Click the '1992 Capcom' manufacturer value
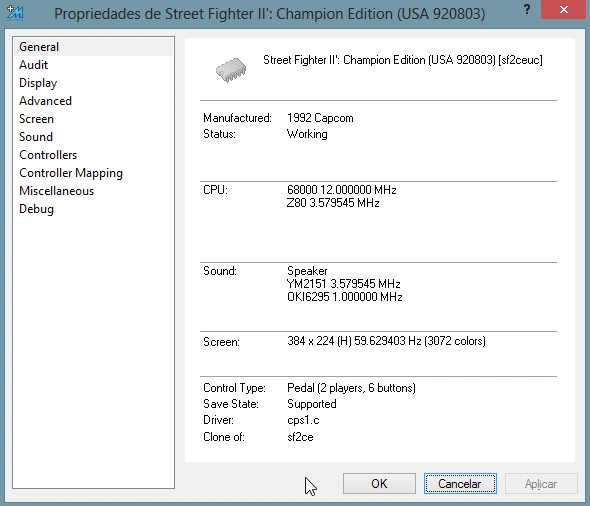The image size is (590, 506). point(320,118)
